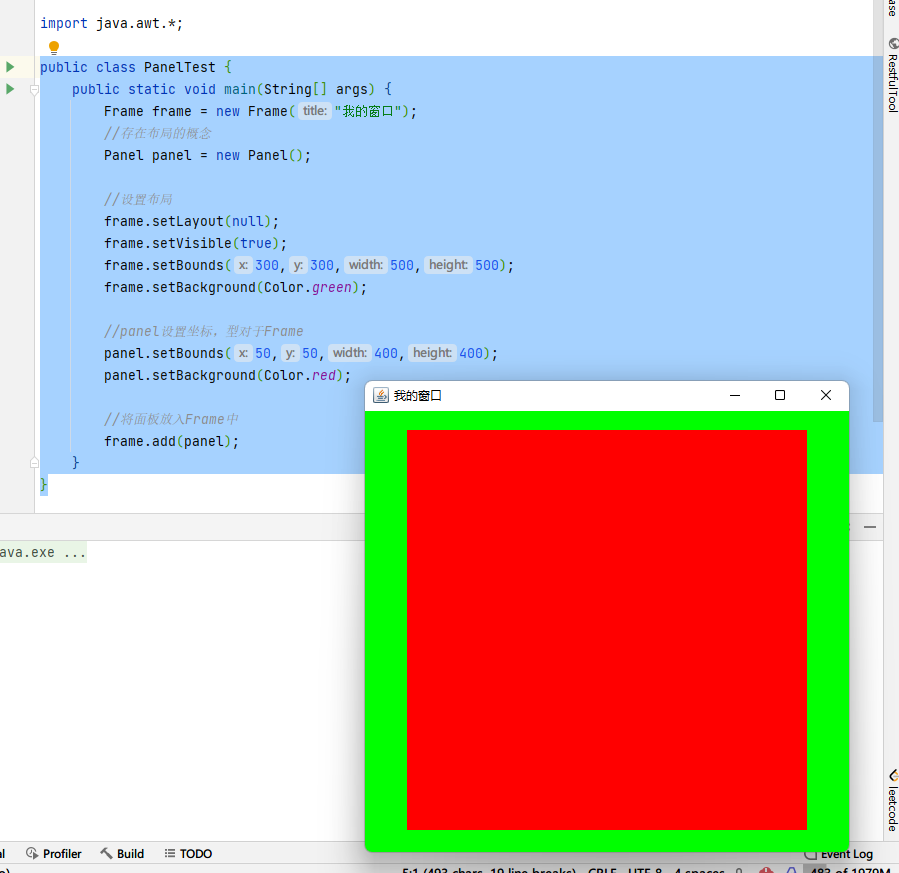Screen dimensions: 899x873
Task: Run the main method from gutter arrow
Action: [10, 89]
